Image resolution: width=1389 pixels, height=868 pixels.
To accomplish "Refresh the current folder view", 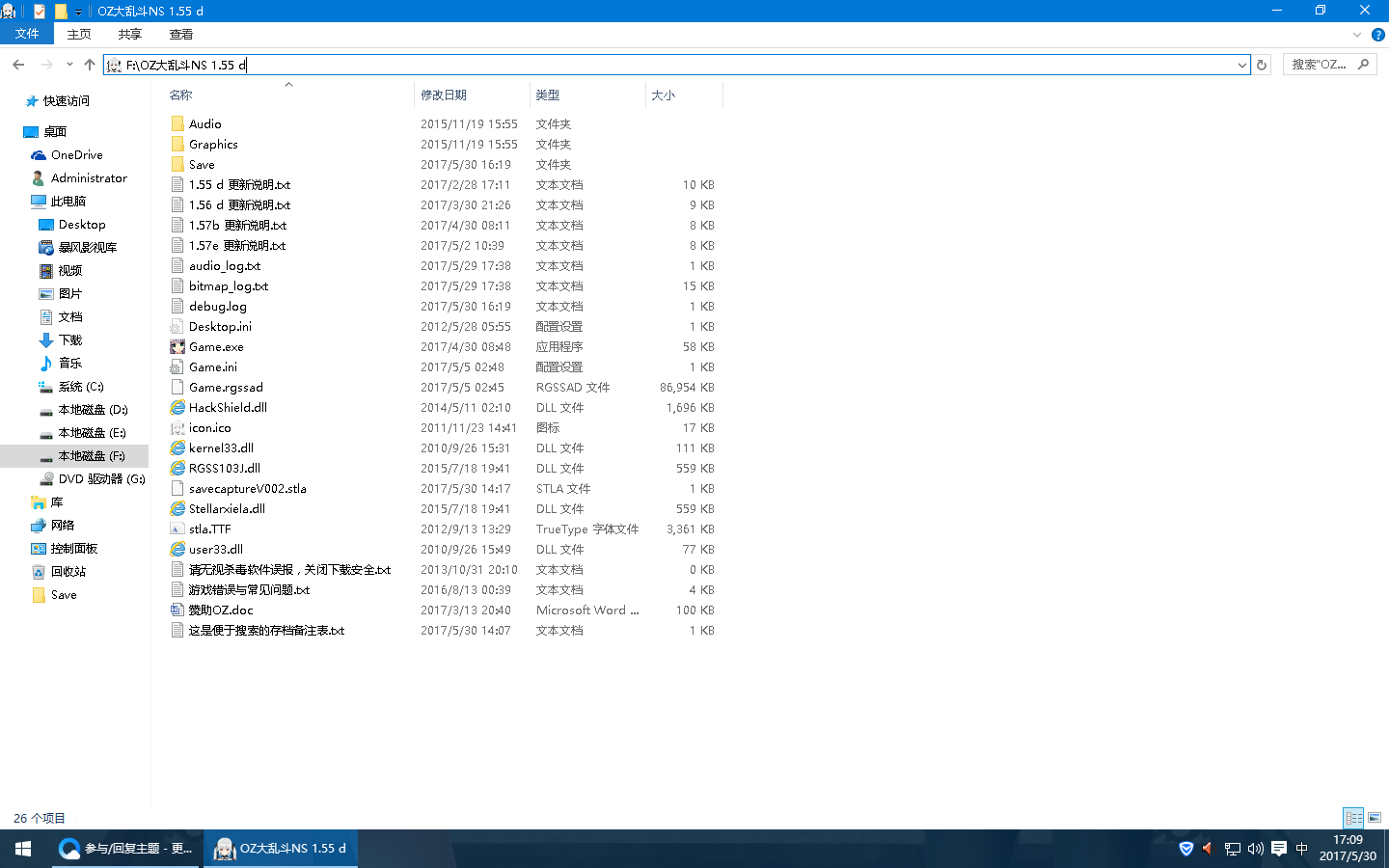I will pyautogui.click(x=1262, y=65).
